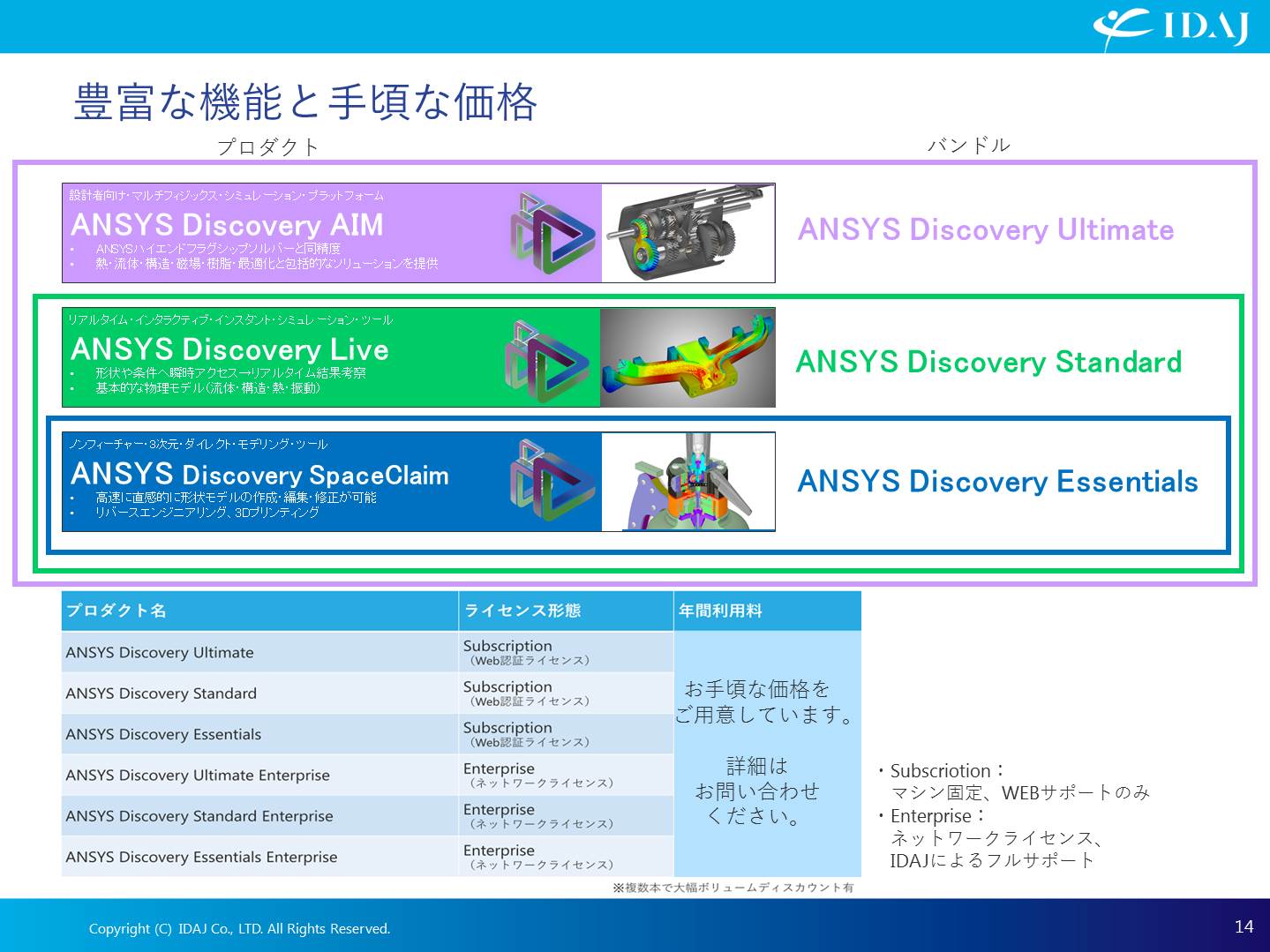This screenshot has width=1270, height=952.
Task: Select the ANSYS Discovery Essentials table row name
Action: [x=163, y=734]
